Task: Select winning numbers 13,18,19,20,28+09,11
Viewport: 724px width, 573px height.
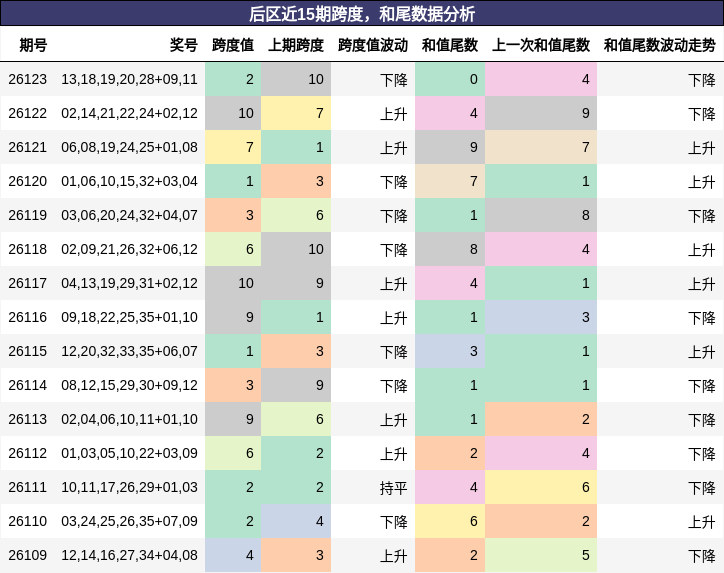Action: pos(129,79)
